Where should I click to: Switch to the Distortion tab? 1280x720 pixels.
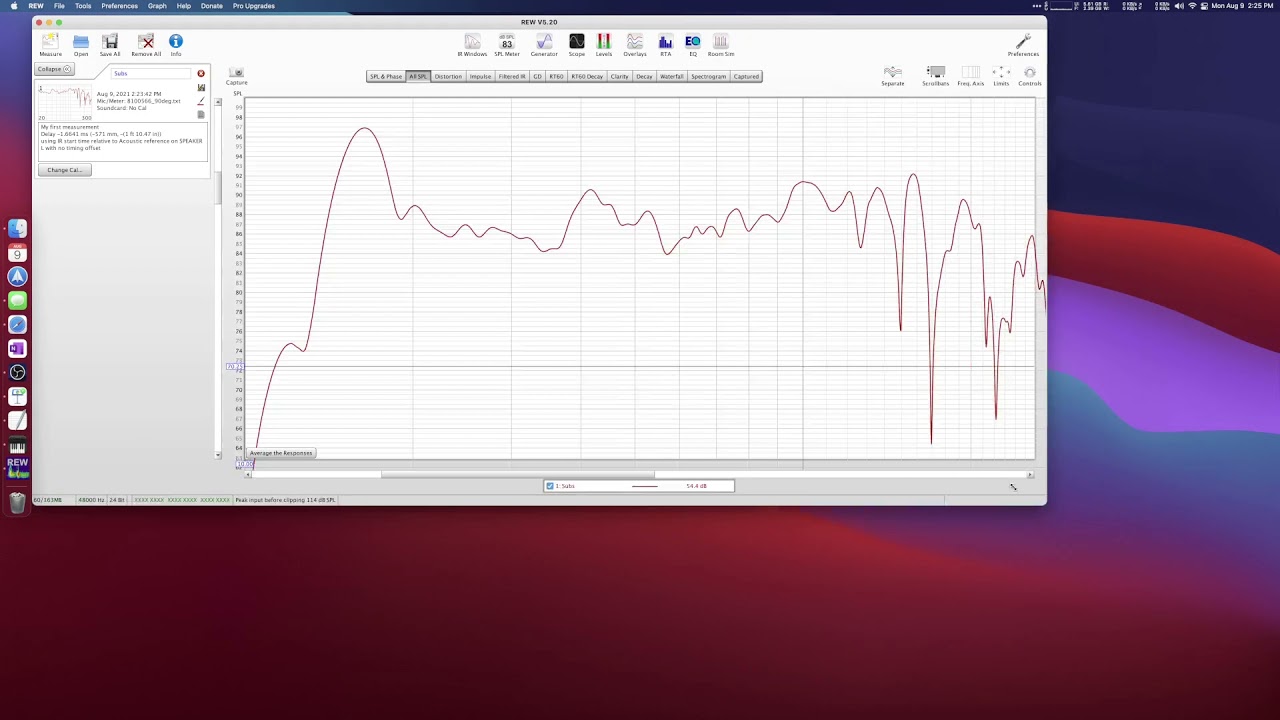(x=448, y=76)
